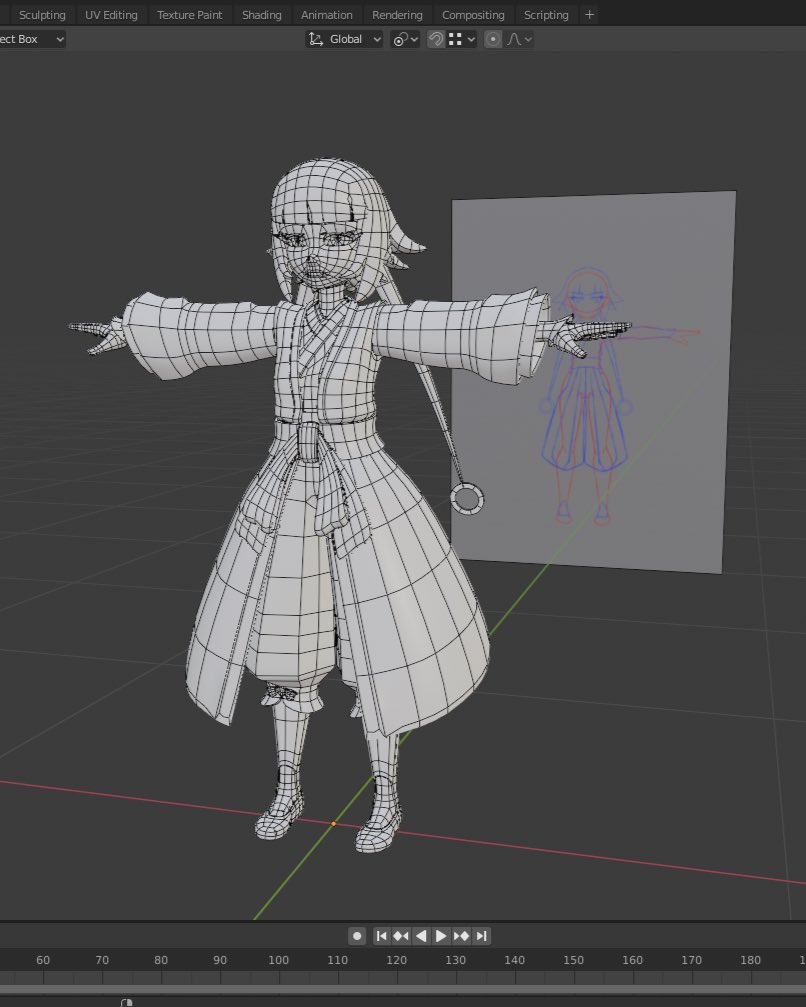
Task: Set the timeline to frame 130
Action: click(x=455, y=960)
